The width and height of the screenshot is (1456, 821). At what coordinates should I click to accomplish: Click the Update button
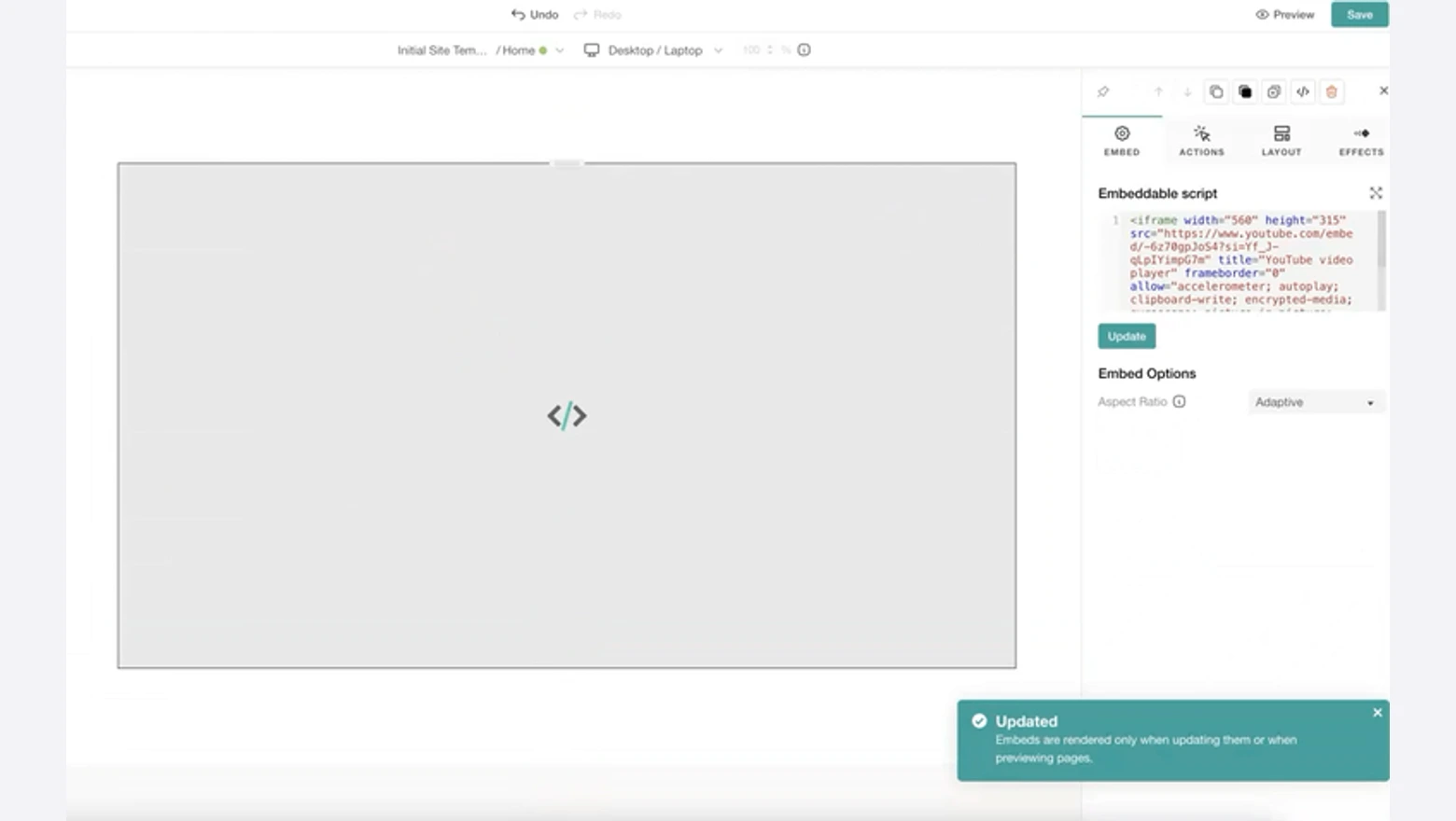(x=1127, y=336)
